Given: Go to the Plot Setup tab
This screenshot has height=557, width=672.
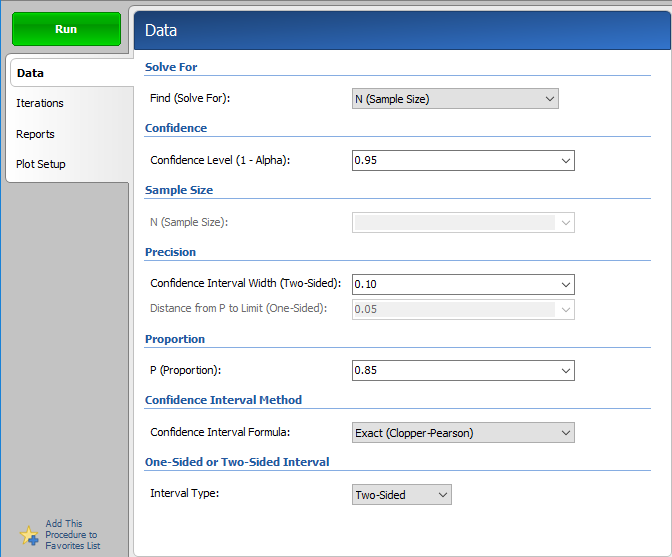Looking at the screenshot, I should (41, 164).
